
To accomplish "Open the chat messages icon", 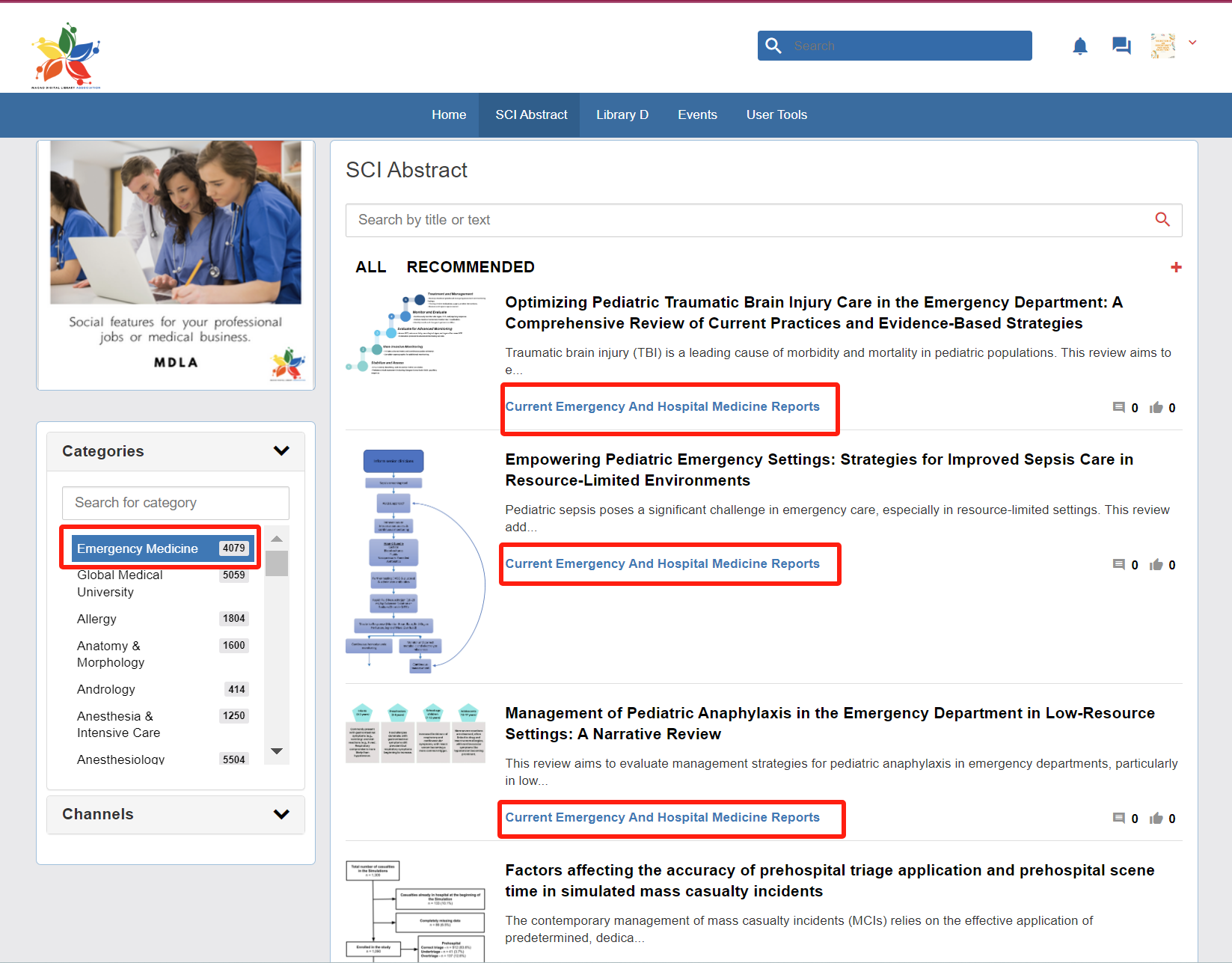I will click(x=1121, y=46).
